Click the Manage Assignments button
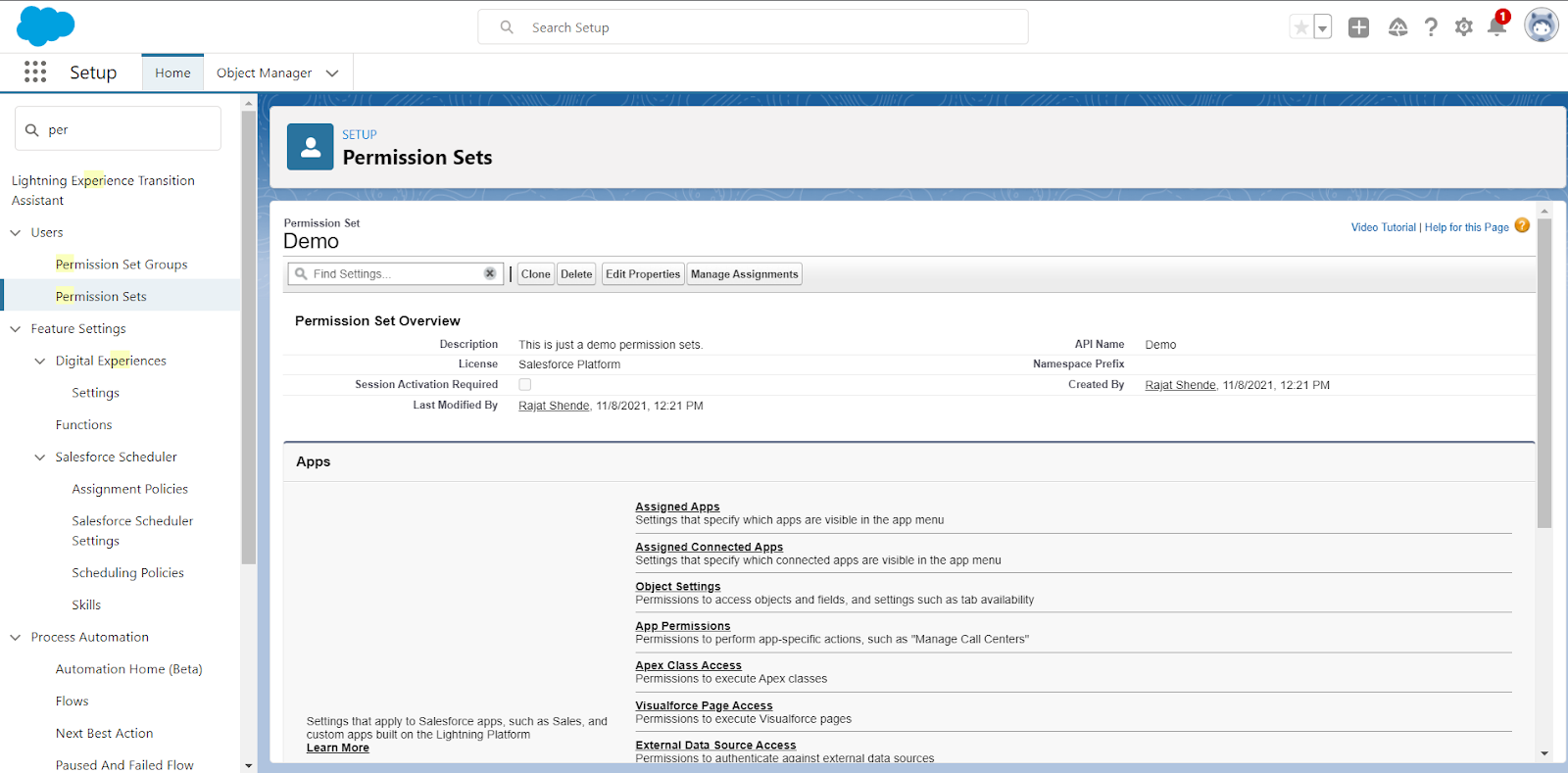This screenshot has height=773, width=1568. 744,274
